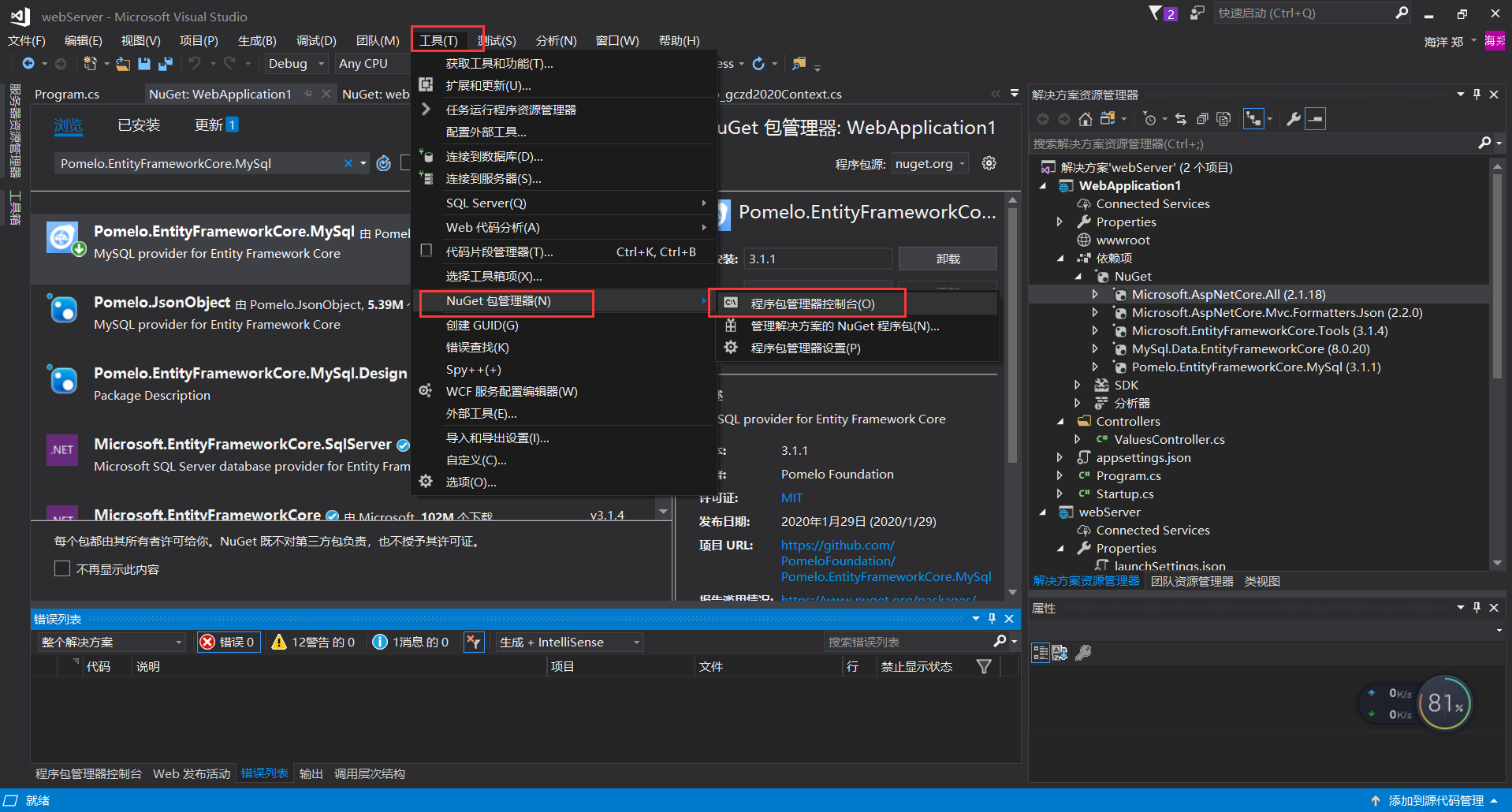
Task: Click 添加到源代码管理 in status bar
Action: pos(1436,800)
